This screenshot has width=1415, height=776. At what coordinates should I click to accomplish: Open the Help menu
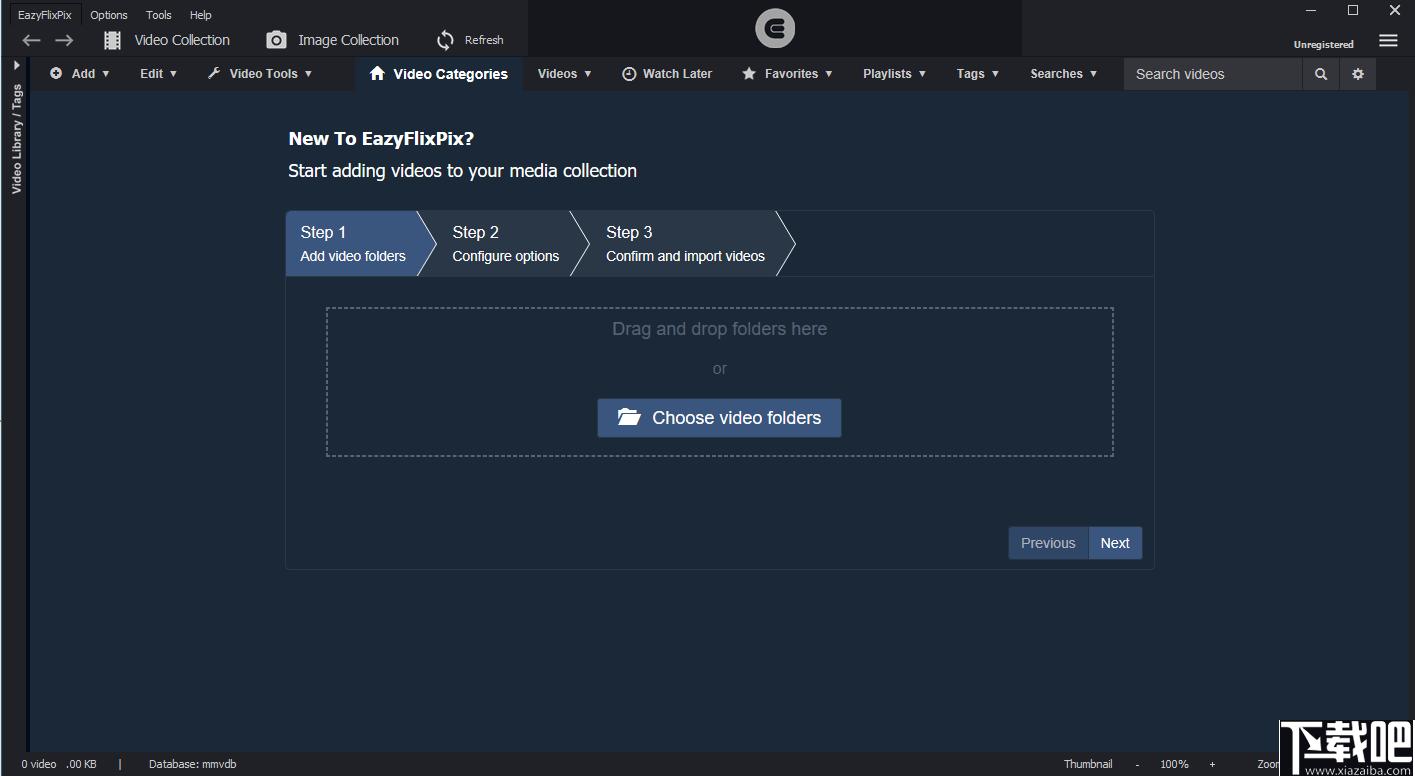click(x=201, y=15)
